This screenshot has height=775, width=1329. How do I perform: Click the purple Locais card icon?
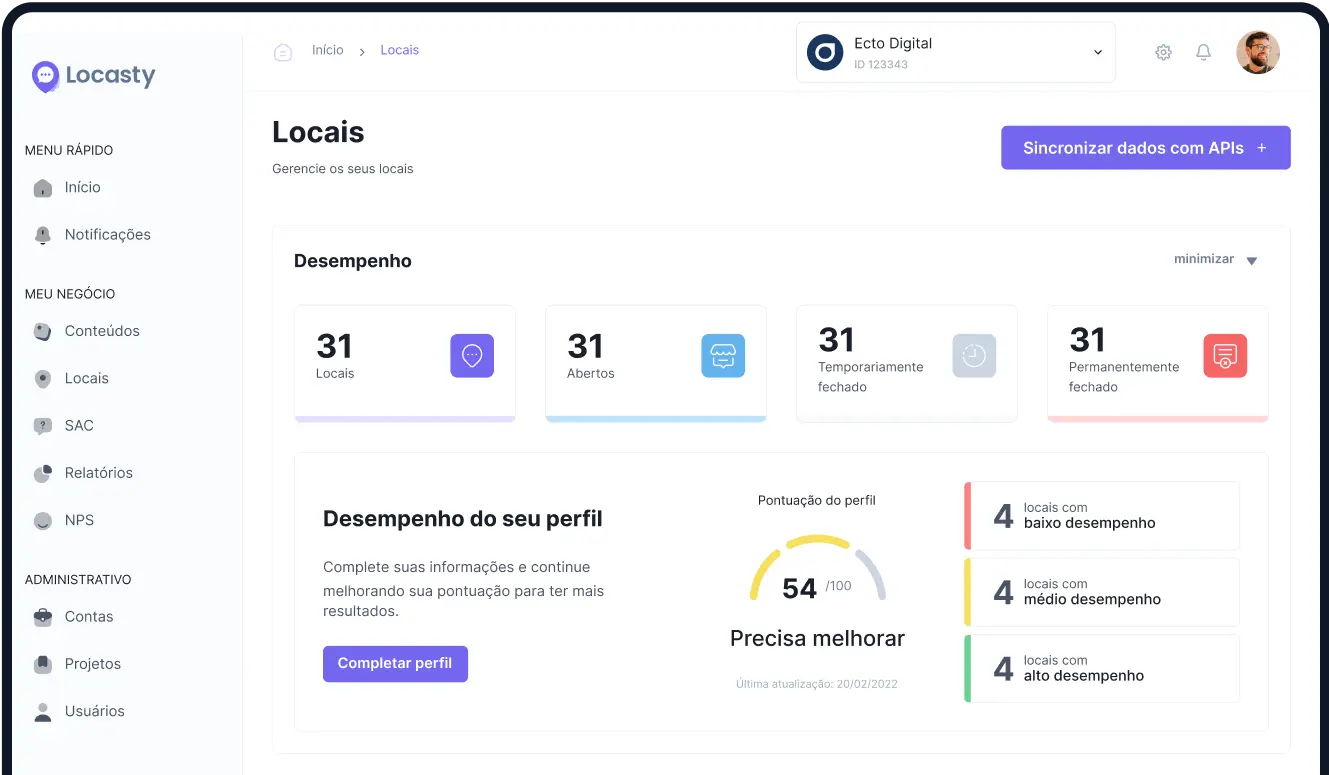point(472,356)
